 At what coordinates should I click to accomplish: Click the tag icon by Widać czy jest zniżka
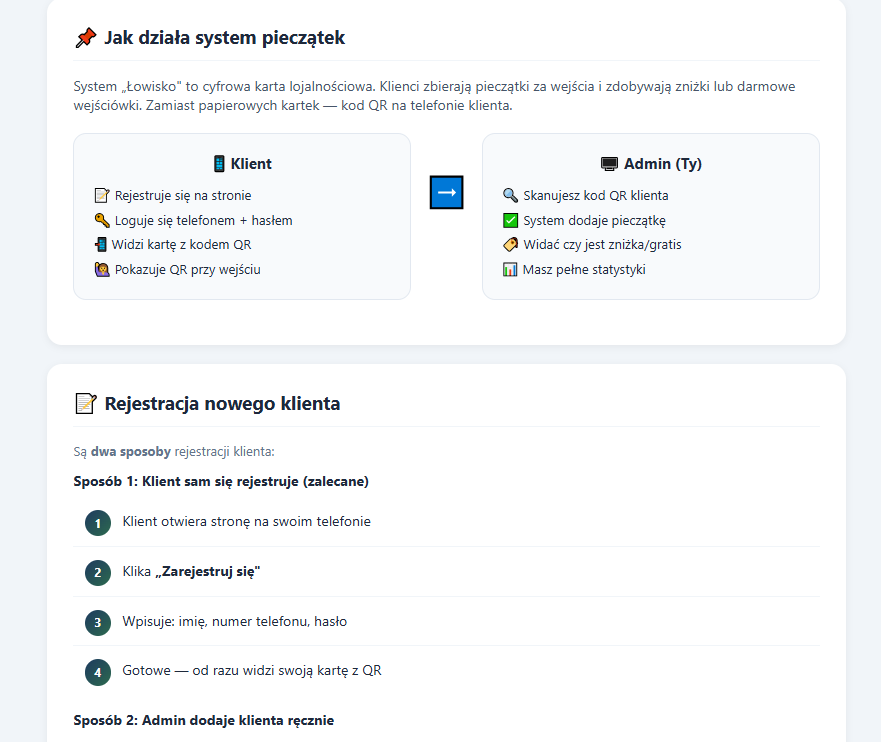coord(510,245)
